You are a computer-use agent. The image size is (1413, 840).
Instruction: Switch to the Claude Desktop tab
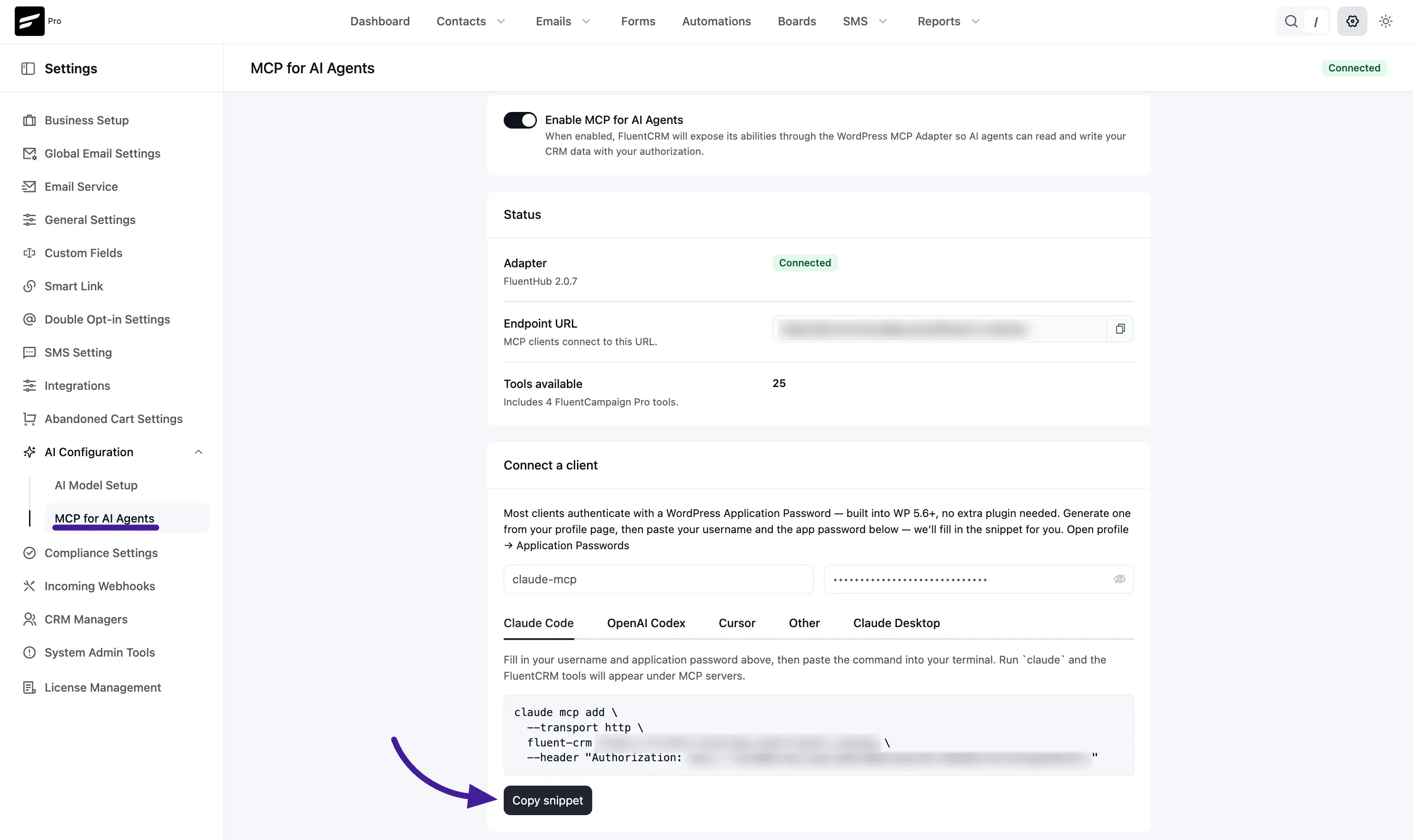[896, 623]
